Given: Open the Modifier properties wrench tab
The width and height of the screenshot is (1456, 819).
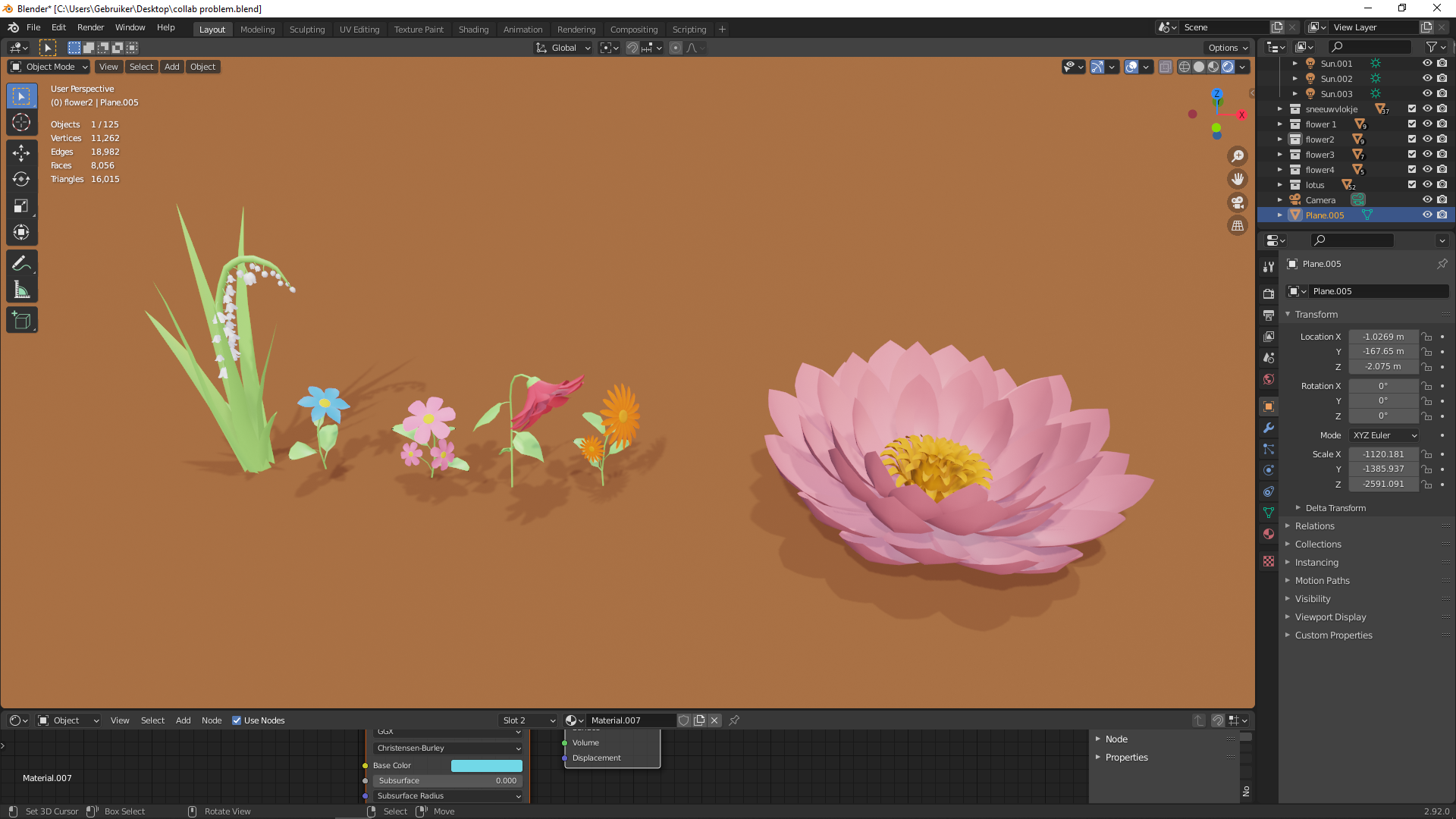Looking at the screenshot, I should [x=1269, y=428].
